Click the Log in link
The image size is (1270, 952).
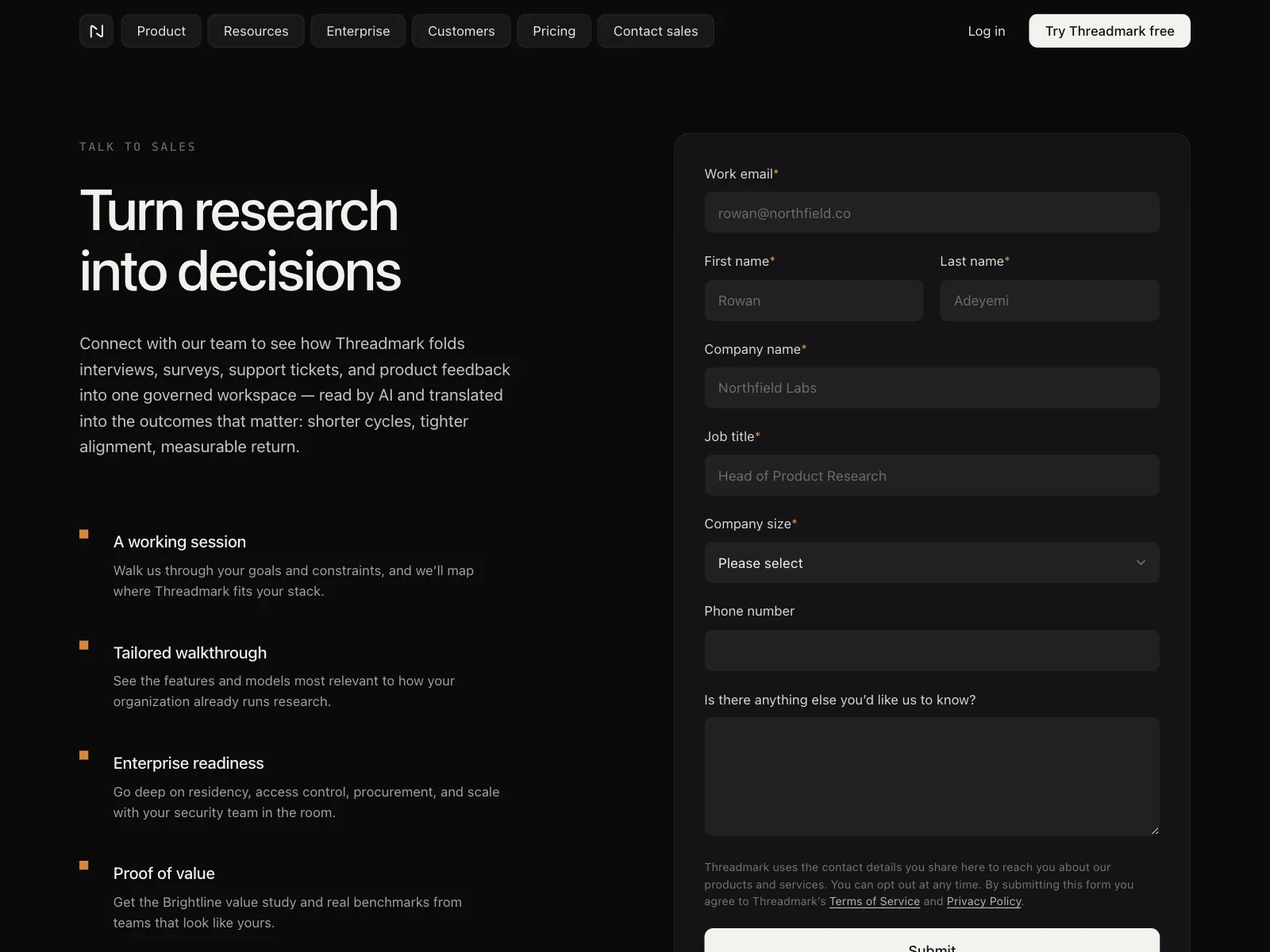tap(987, 31)
